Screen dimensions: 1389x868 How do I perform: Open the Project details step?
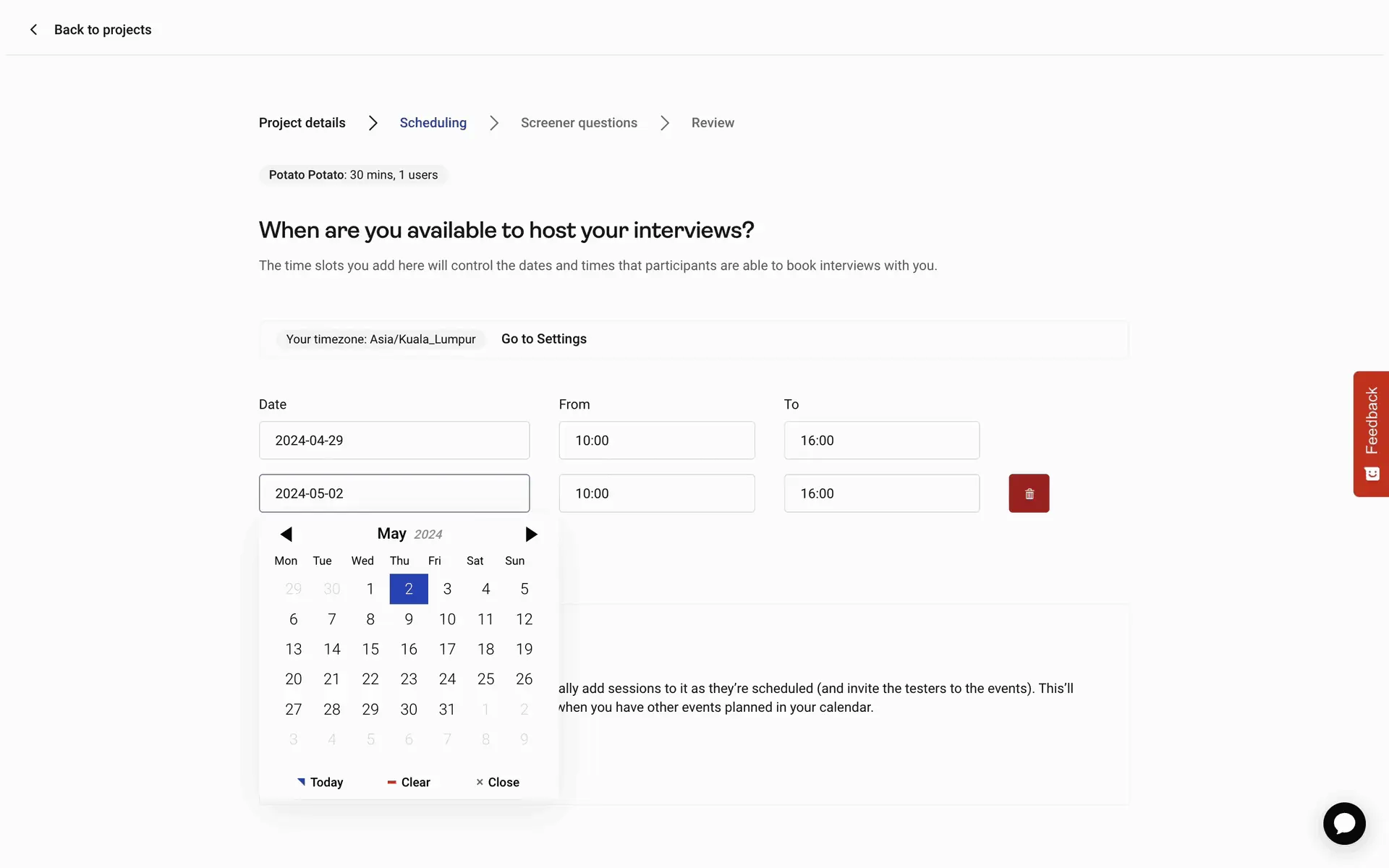[x=302, y=123]
